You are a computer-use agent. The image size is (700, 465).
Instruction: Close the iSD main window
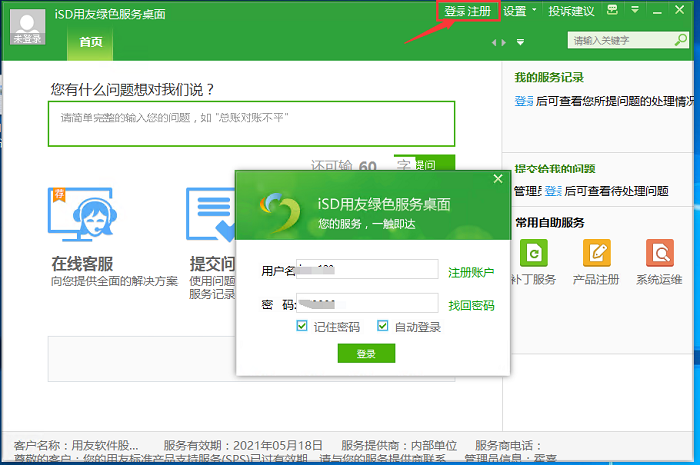pos(679,10)
